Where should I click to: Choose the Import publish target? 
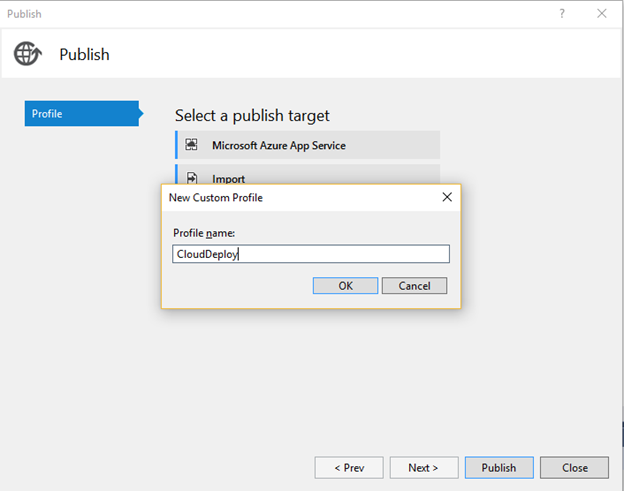308,174
